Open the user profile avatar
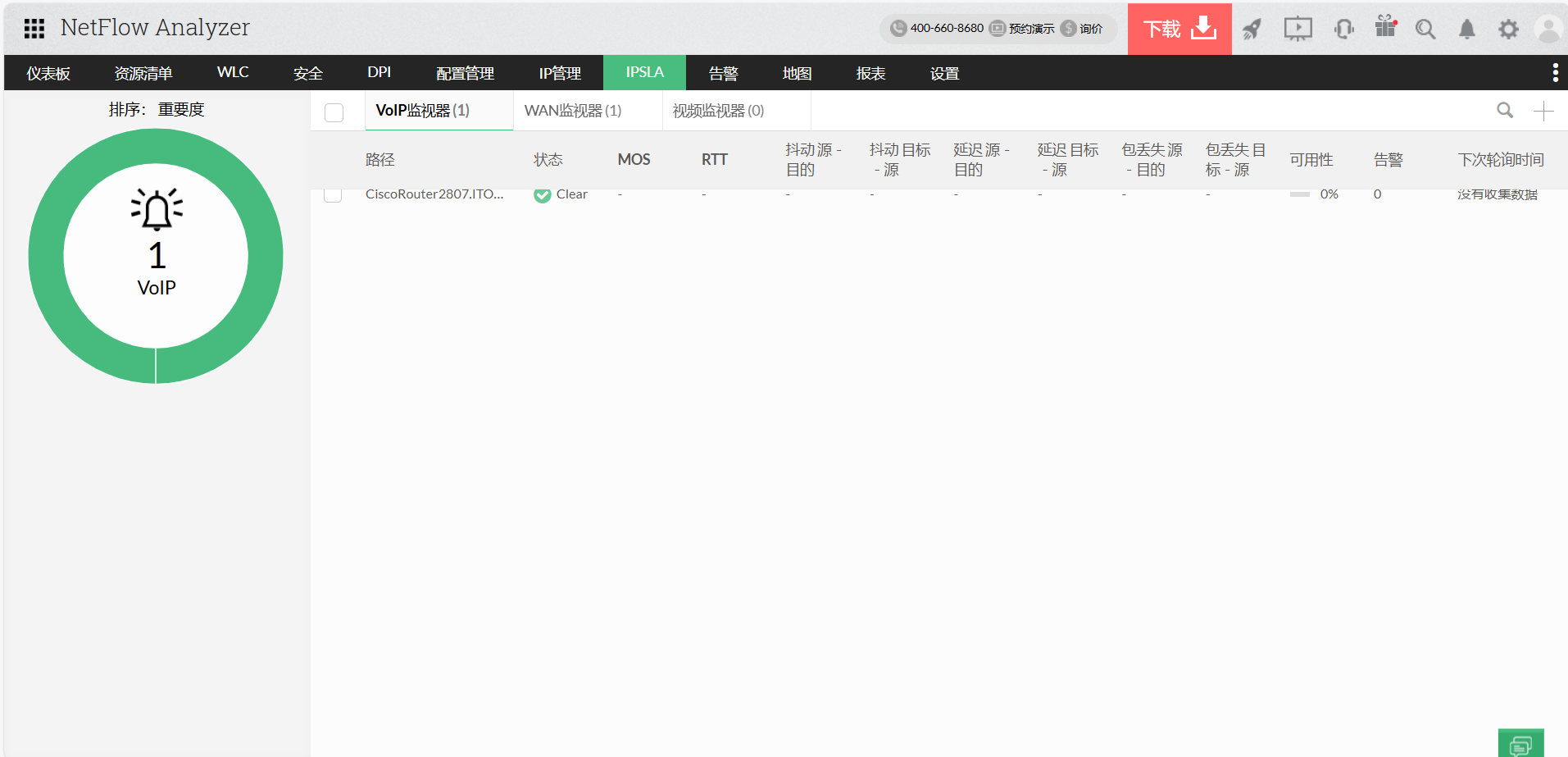 coord(1548,30)
